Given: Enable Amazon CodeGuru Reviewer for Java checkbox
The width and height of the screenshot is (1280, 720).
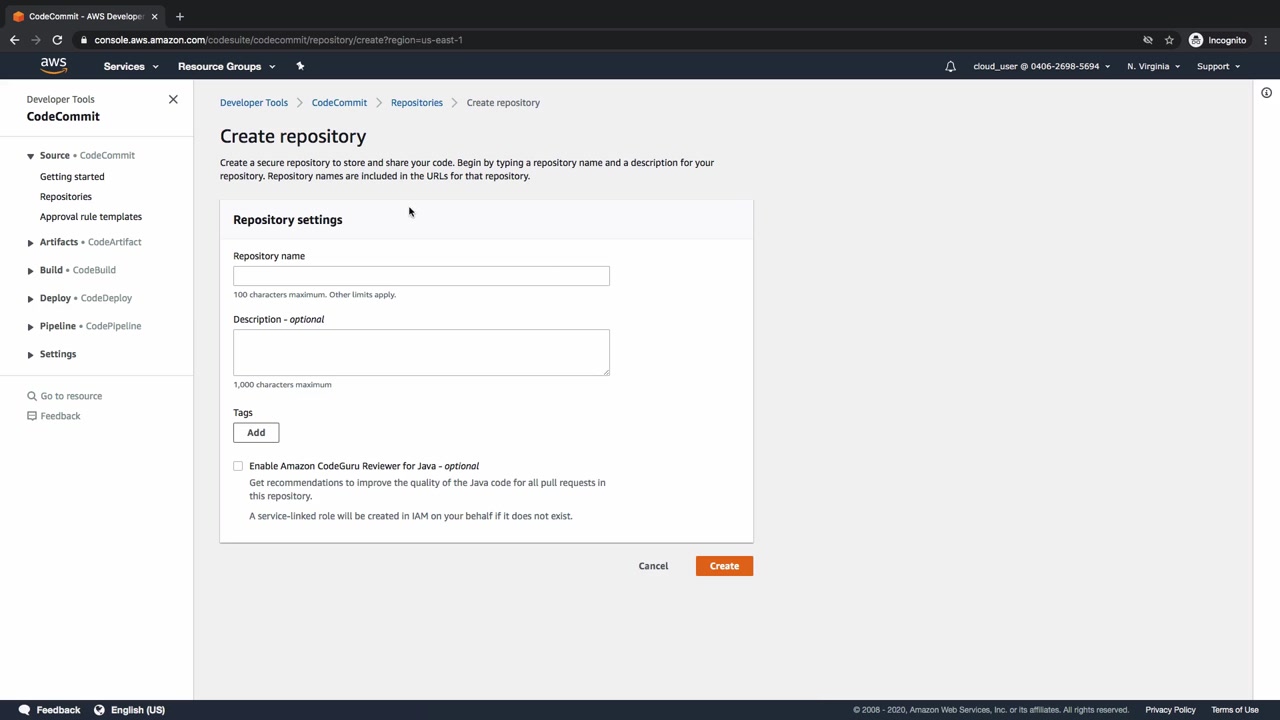Looking at the screenshot, I should [238, 466].
